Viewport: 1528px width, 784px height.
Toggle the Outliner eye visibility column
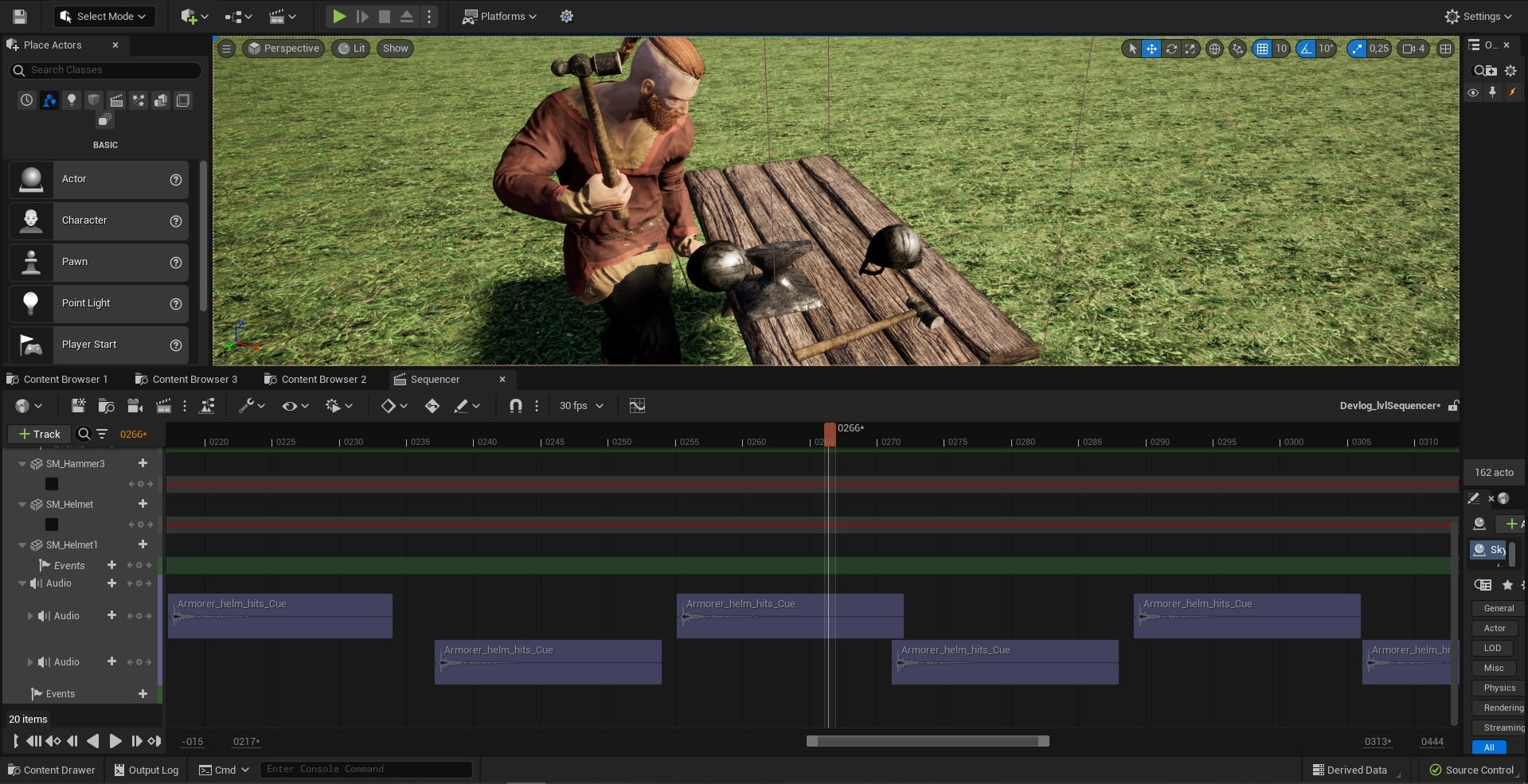(x=1473, y=92)
